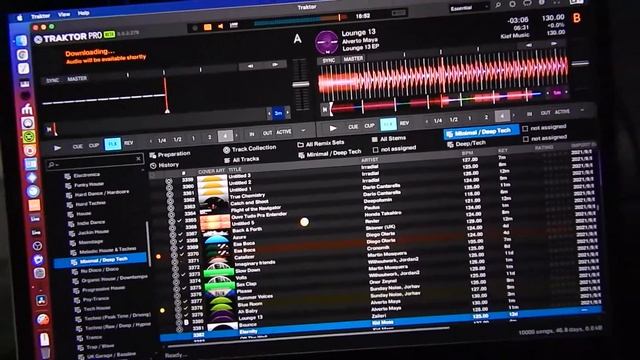Toggle MASTER on Deck A
Image resolution: width=640 pixels, height=360 pixels.
coord(77,78)
